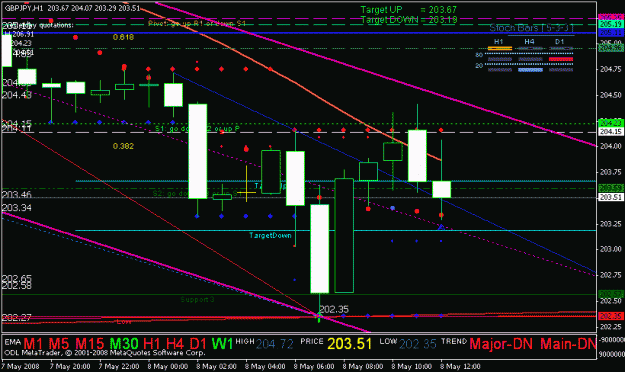This screenshot has width=625, height=372.
Task: Click the 'Main-DN' trend status
Action: click(568, 344)
